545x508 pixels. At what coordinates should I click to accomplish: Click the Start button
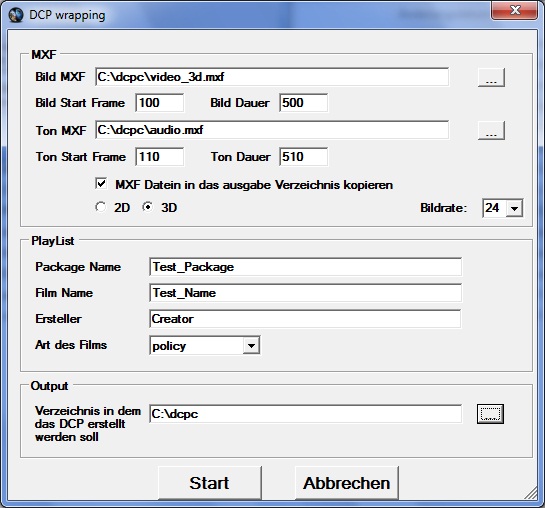[x=210, y=483]
